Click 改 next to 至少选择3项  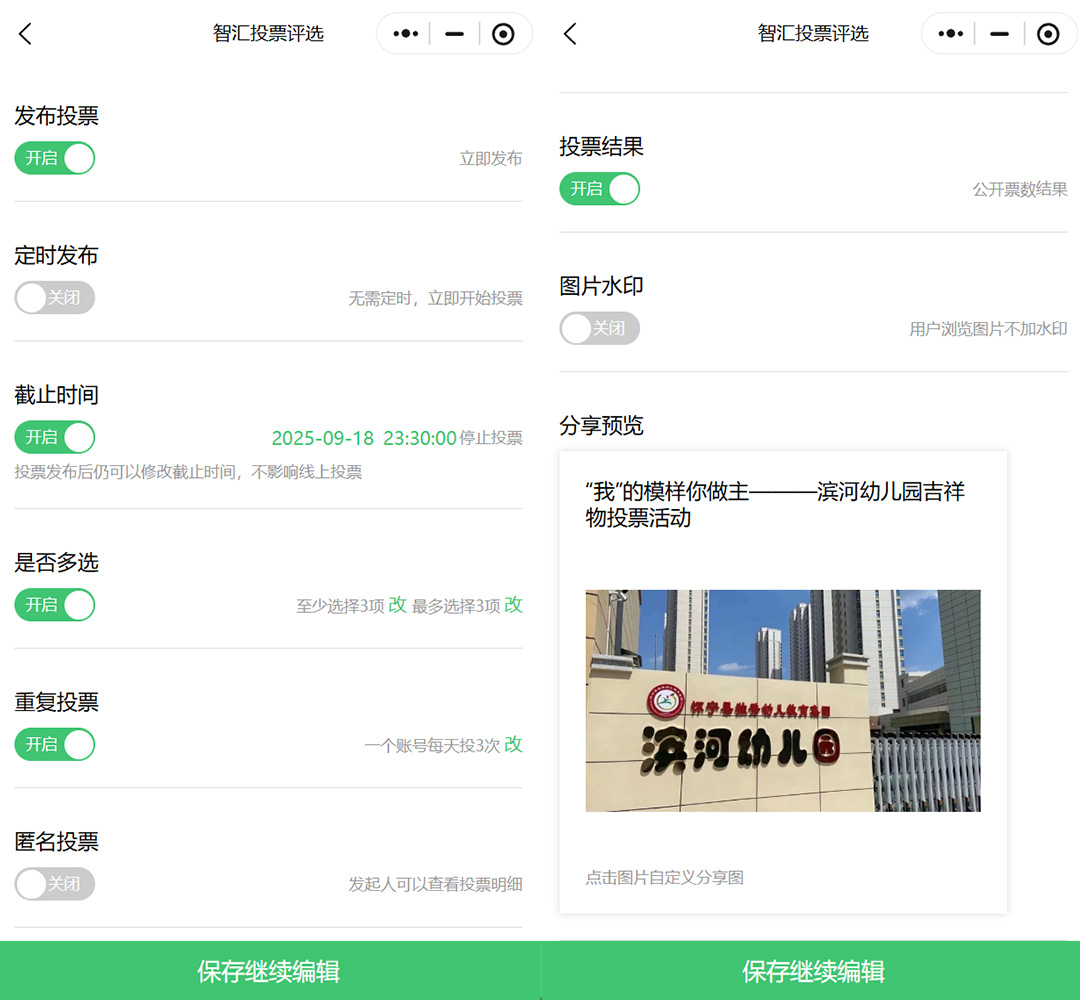pos(397,605)
